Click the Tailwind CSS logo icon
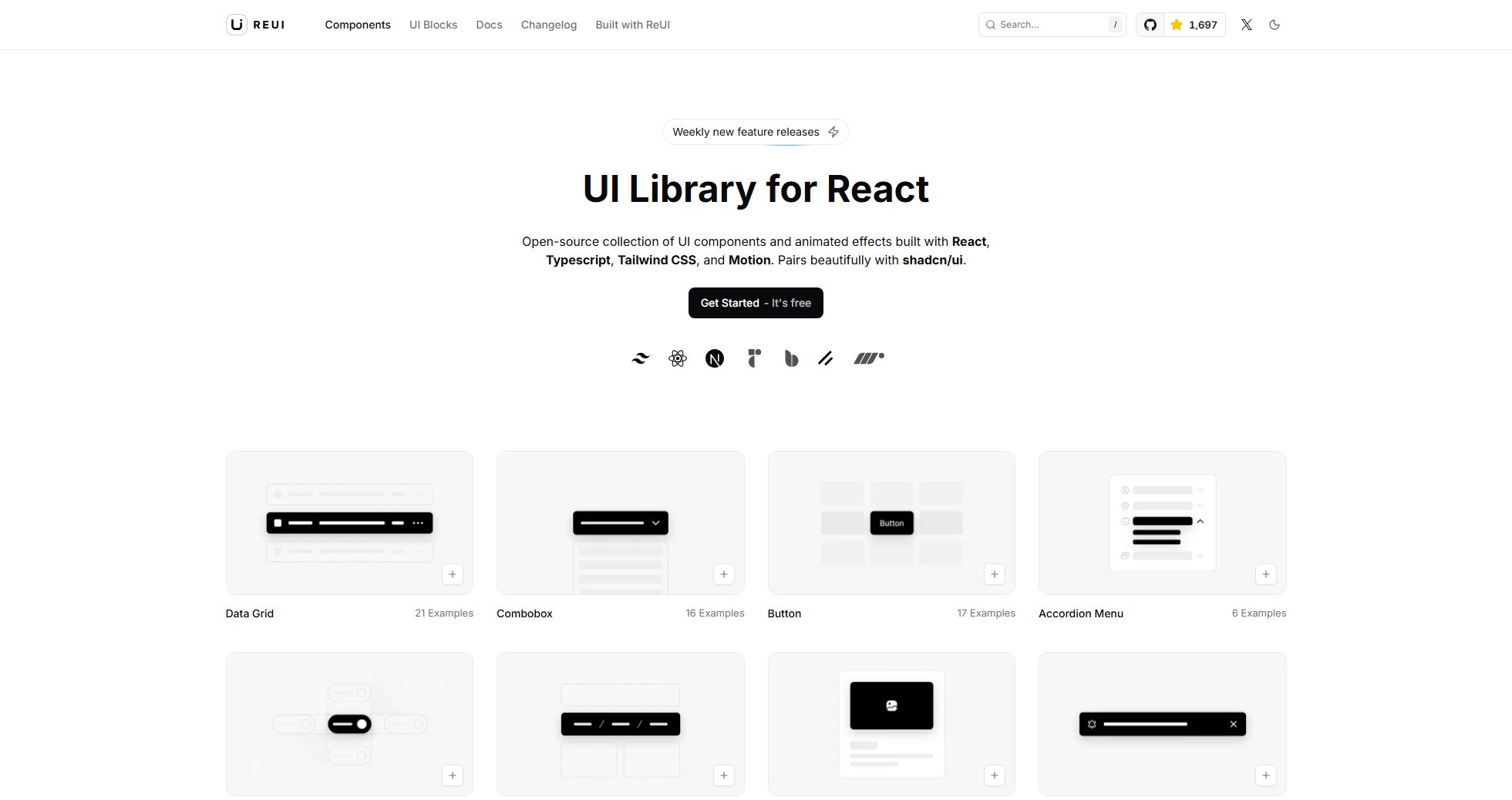 (x=640, y=358)
